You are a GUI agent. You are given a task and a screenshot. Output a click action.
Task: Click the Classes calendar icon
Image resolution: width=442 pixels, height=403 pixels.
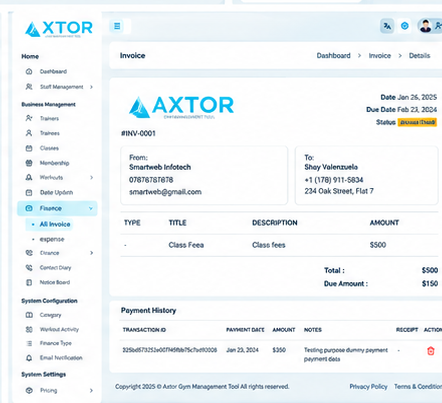tap(29, 148)
